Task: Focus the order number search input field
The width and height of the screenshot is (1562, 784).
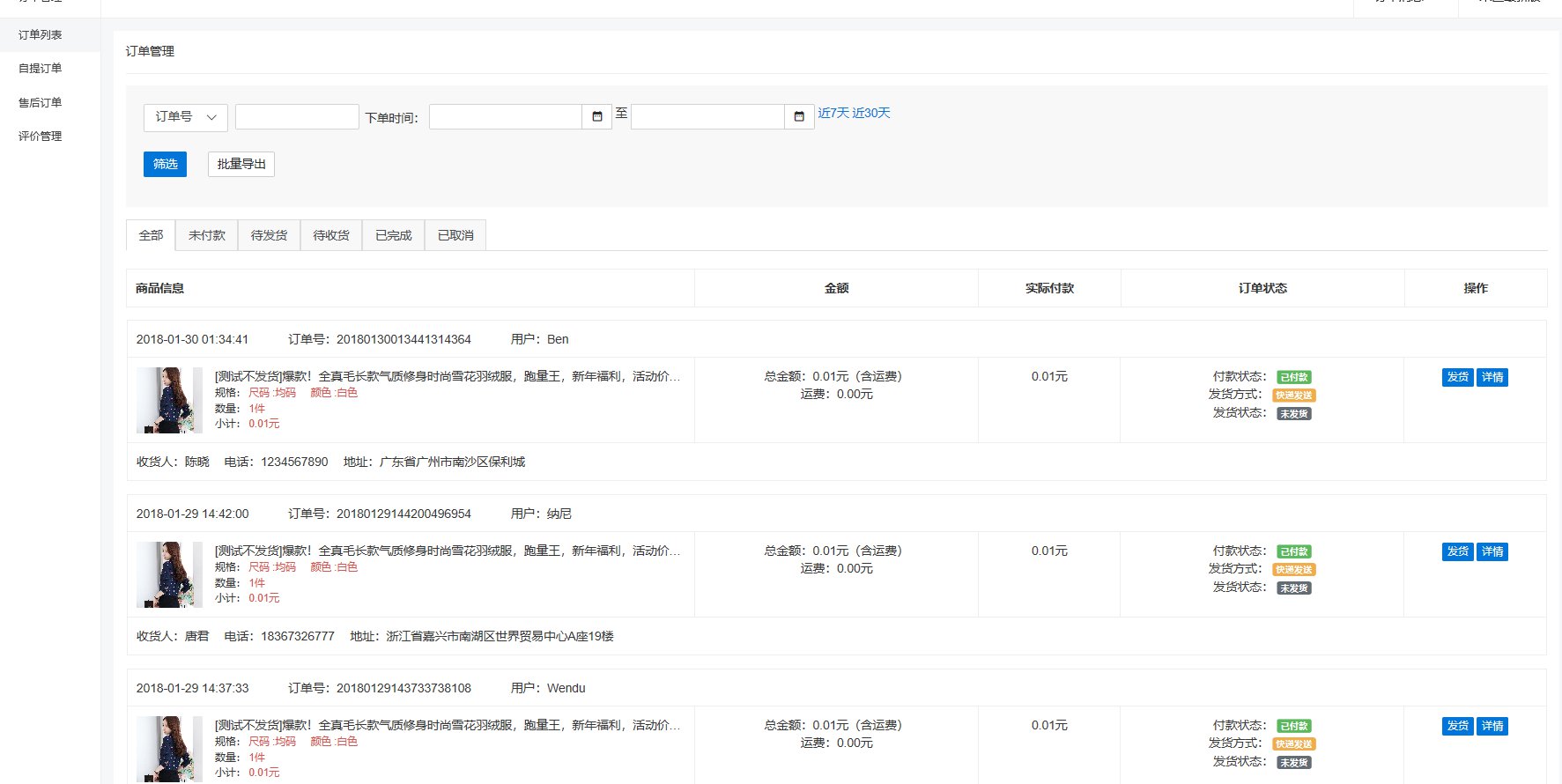Action: pos(297,117)
